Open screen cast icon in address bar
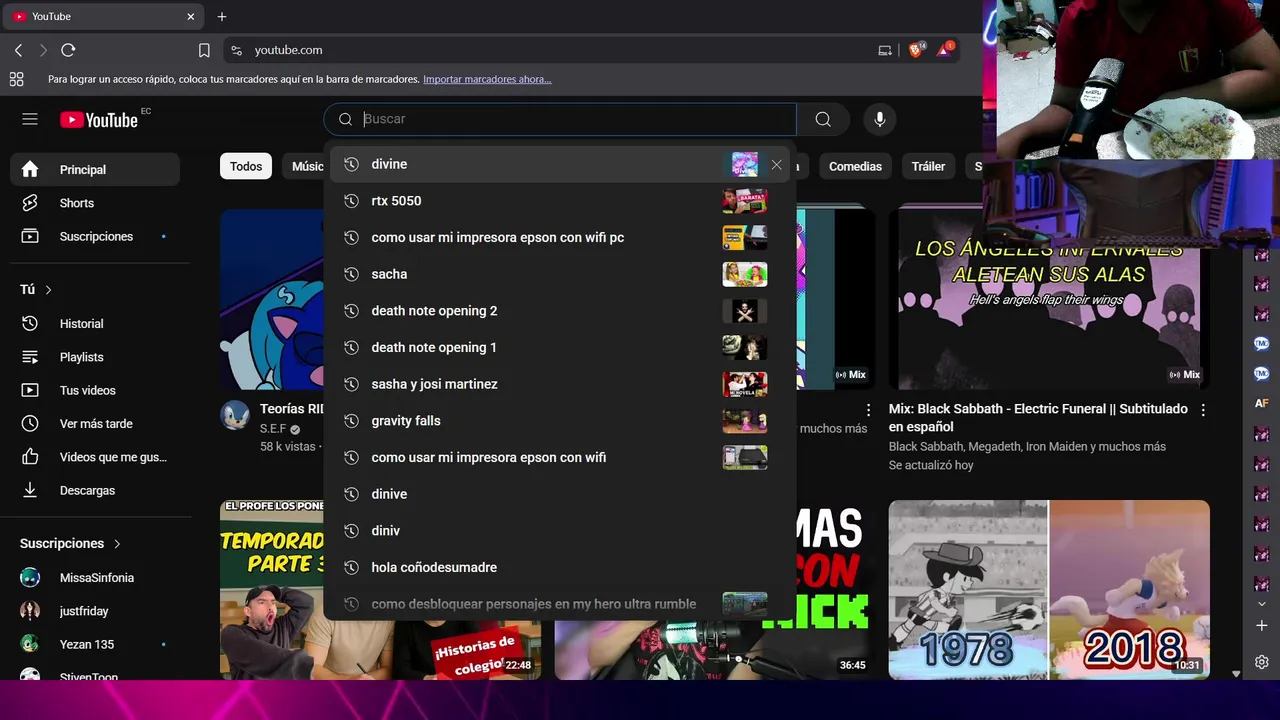This screenshot has height=720, width=1280. click(885, 50)
